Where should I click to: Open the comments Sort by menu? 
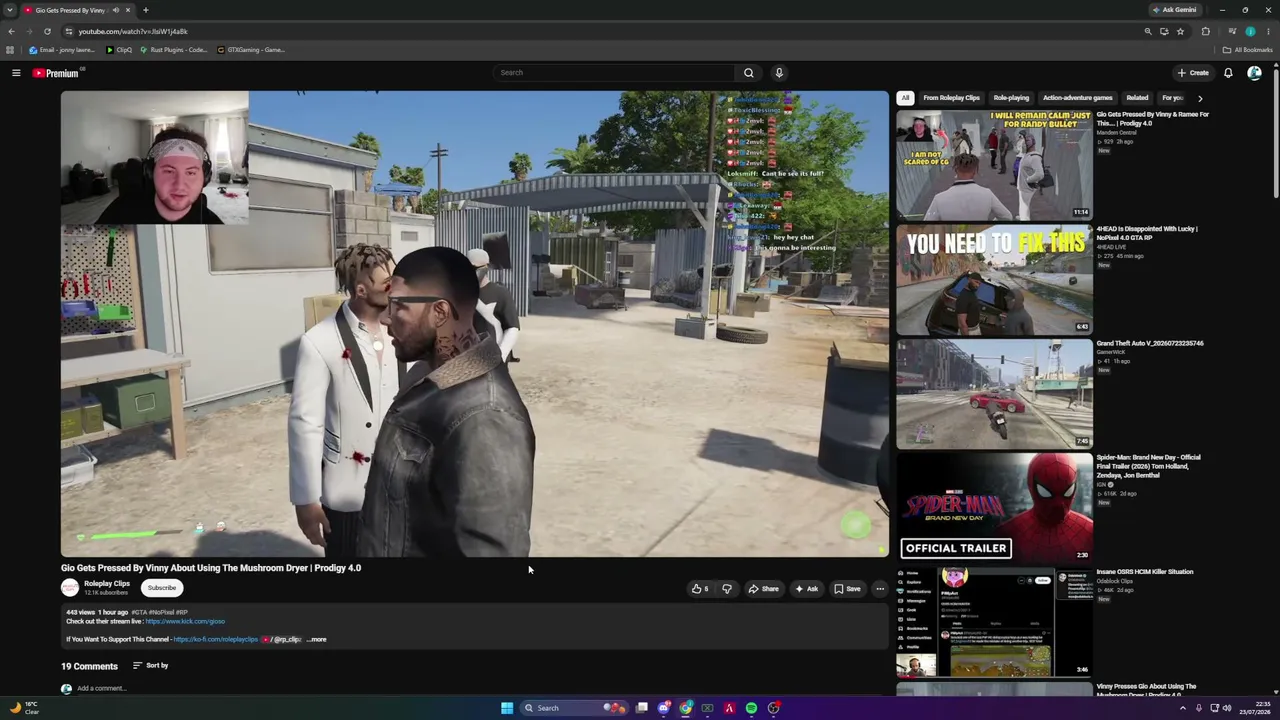[x=151, y=665]
